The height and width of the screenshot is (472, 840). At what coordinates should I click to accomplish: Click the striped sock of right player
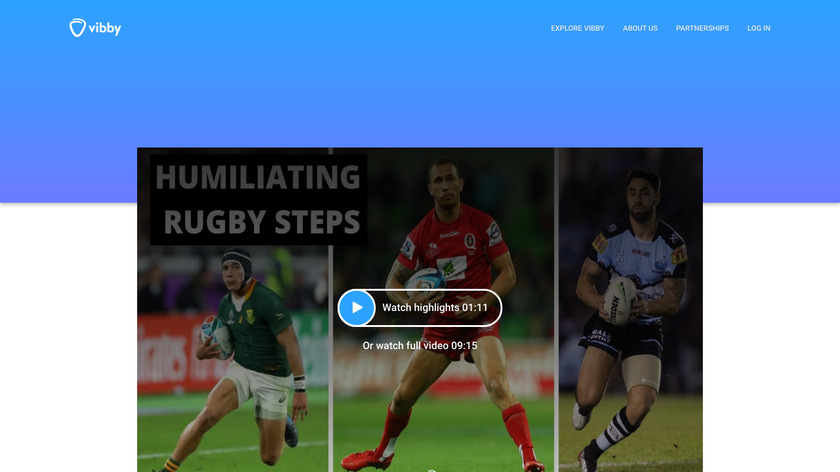[x=616, y=429]
